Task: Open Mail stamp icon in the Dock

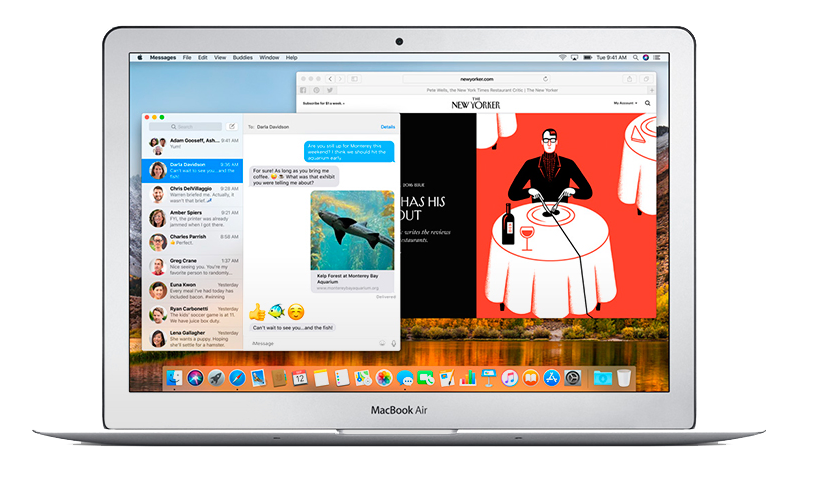Action: pyautogui.click(x=258, y=378)
